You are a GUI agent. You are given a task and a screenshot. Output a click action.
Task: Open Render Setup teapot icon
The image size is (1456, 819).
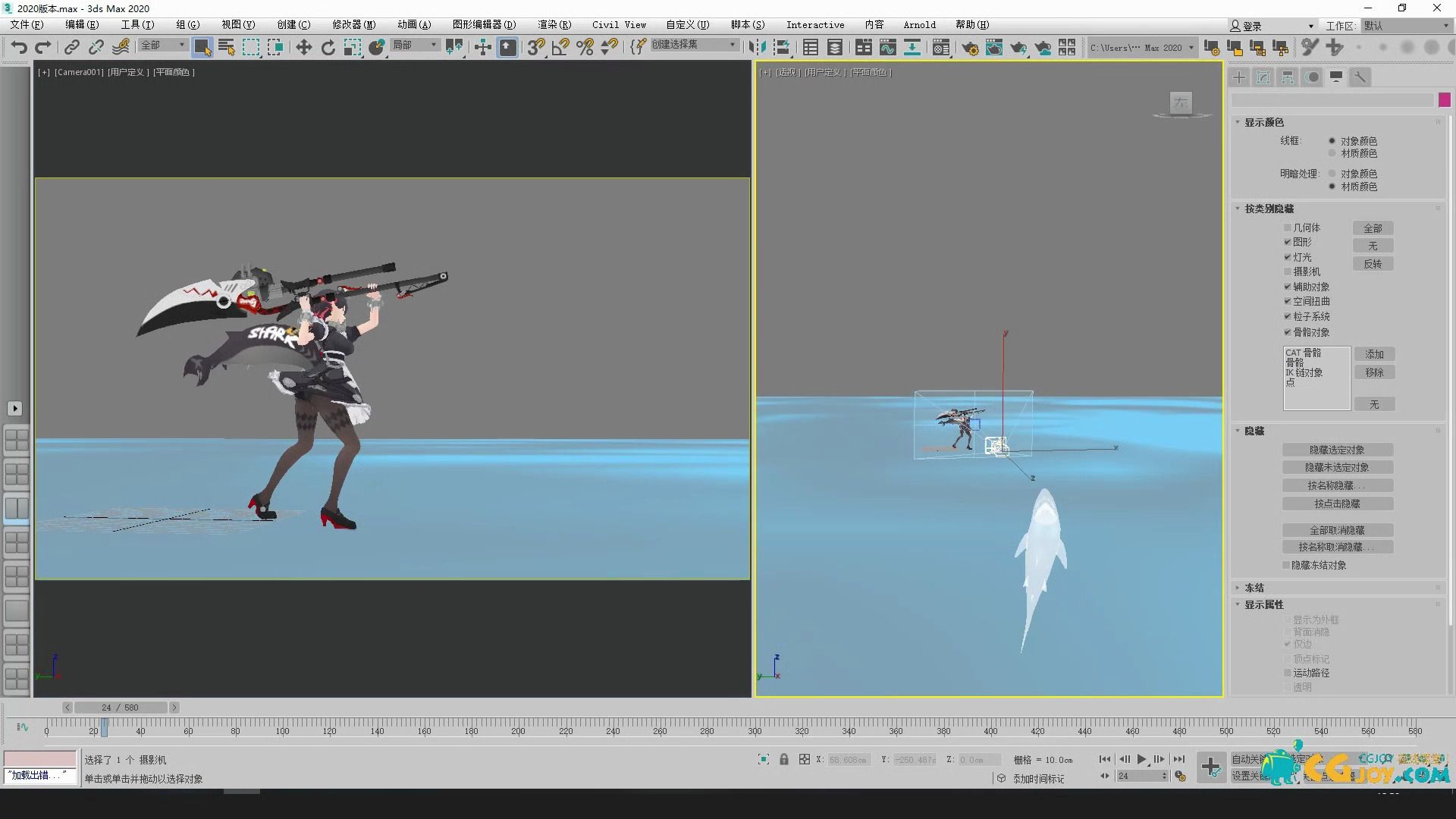click(x=969, y=47)
